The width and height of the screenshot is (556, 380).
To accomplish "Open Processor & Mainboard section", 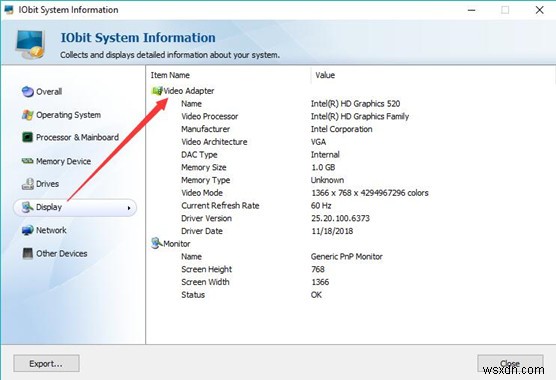I will (x=77, y=137).
